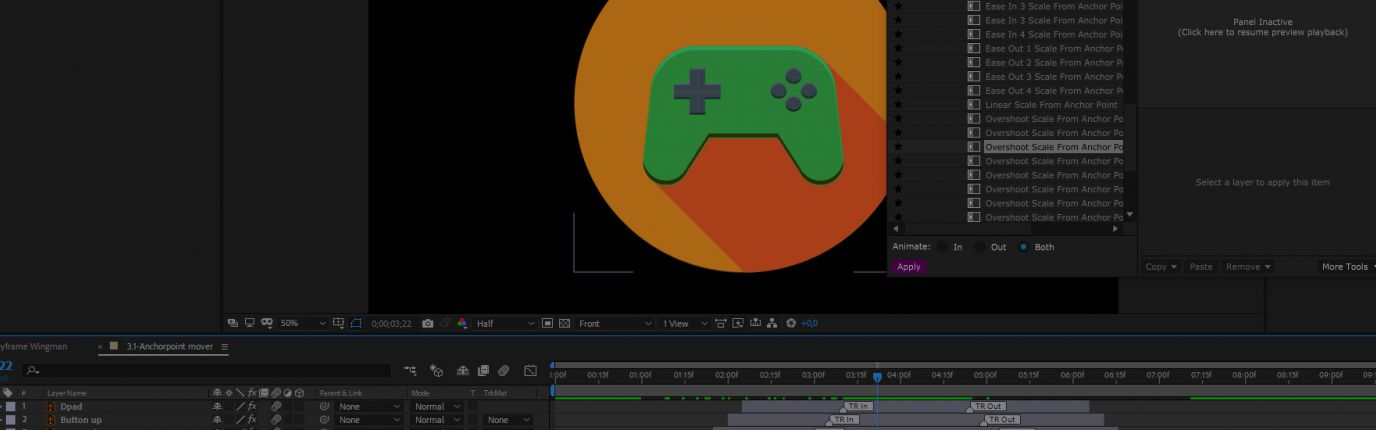
Task: Click star next to Linear Scale preset
Action: pos(897,105)
